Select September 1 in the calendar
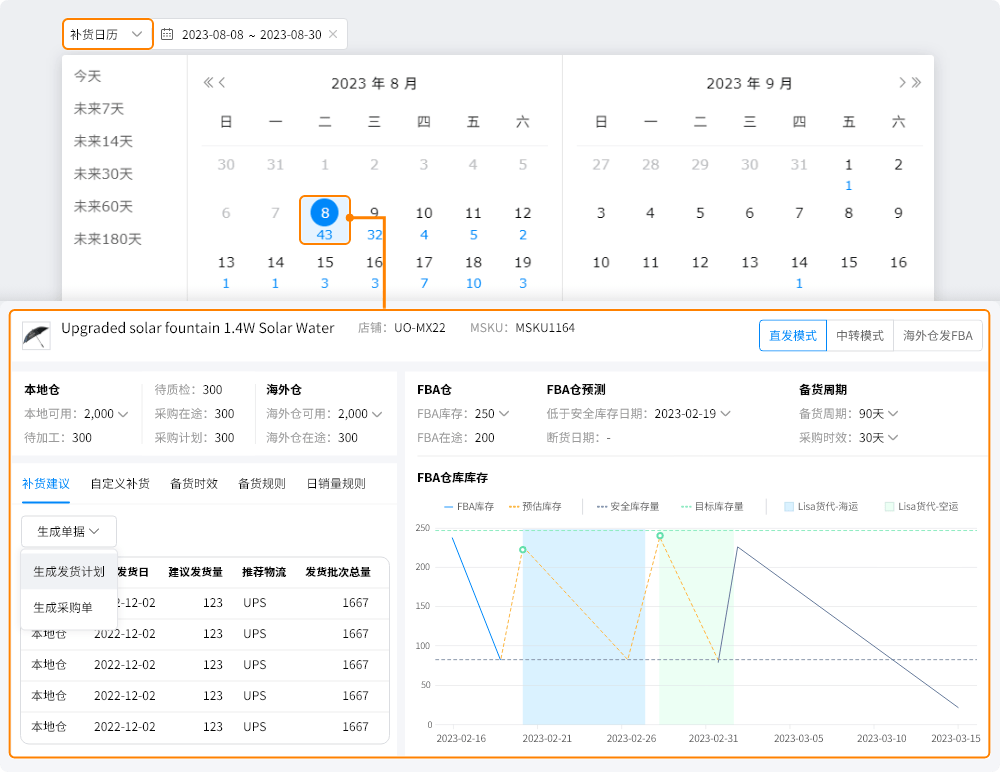Viewport: 1000px width, 772px height. [x=848, y=165]
